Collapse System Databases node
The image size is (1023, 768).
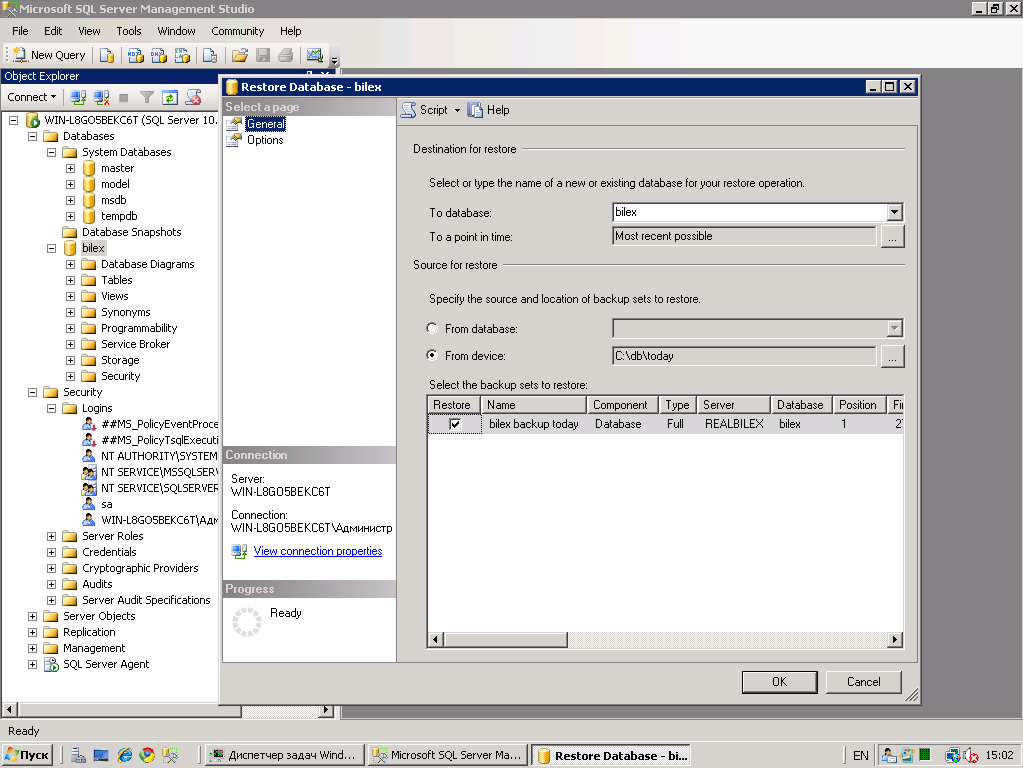[x=52, y=152]
